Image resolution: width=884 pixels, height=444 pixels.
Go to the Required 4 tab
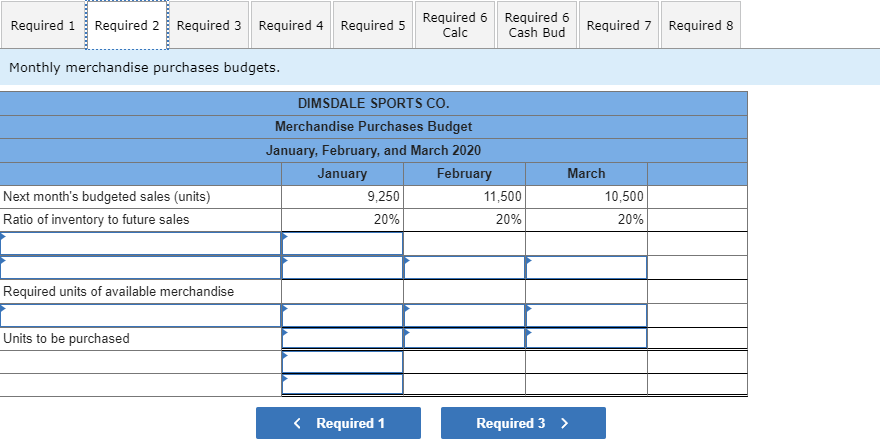coord(291,25)
